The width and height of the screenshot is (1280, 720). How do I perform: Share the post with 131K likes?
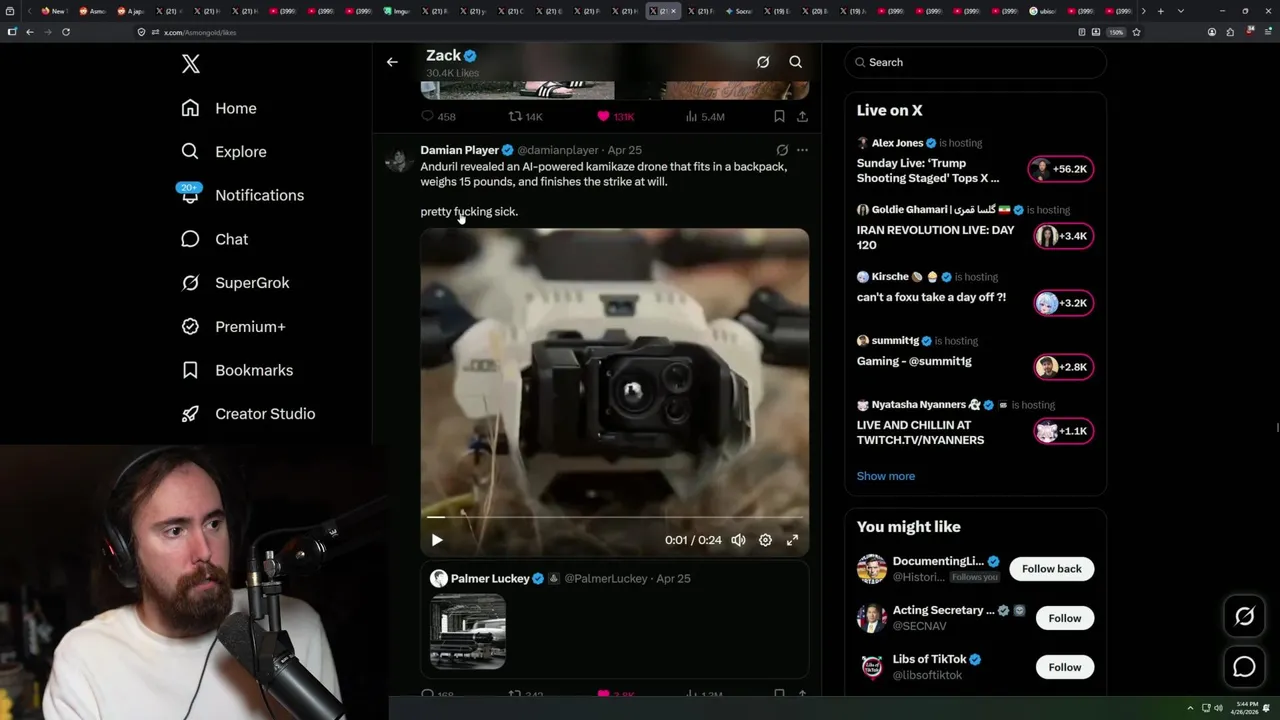click(x=802, y=117)
